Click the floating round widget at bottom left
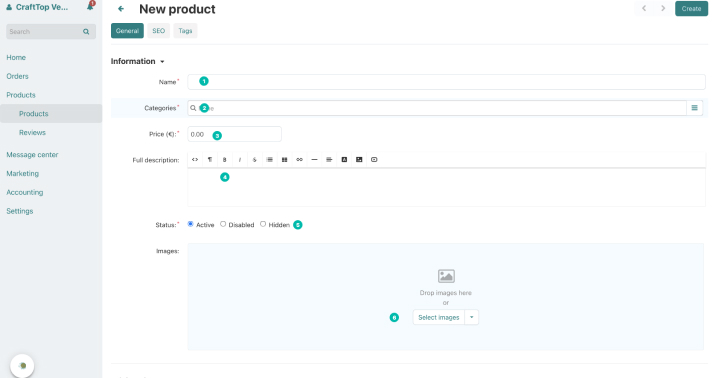This screenshot has height=378, width=713. pos(22,366)
